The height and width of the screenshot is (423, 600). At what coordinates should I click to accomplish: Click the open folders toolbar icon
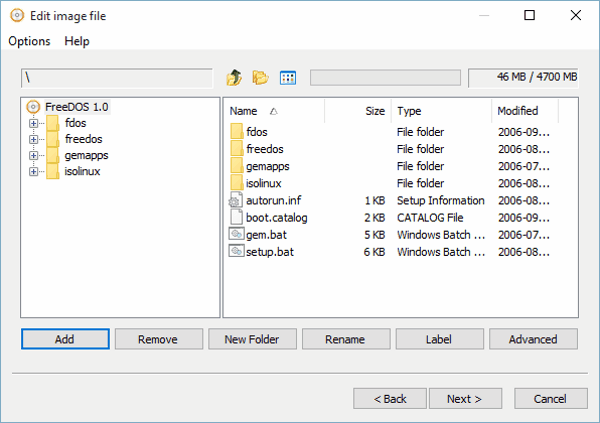tap(261, 78)
